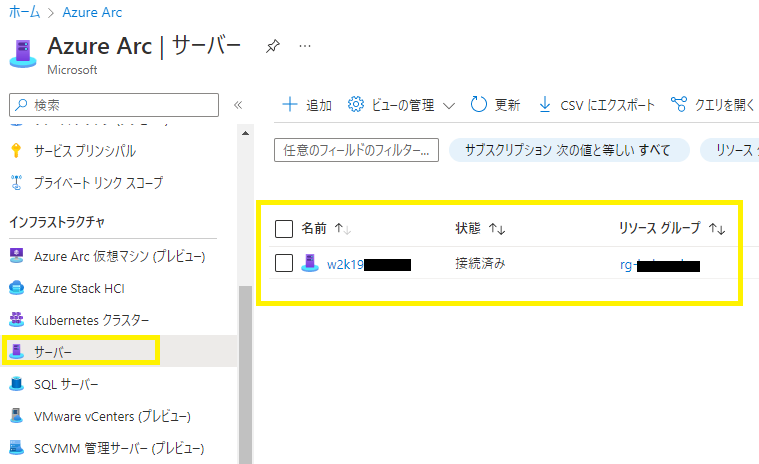Viewport: 759px width, 464px height.
Task: Click the 名前 column header text
Action: tap(314, 228)
